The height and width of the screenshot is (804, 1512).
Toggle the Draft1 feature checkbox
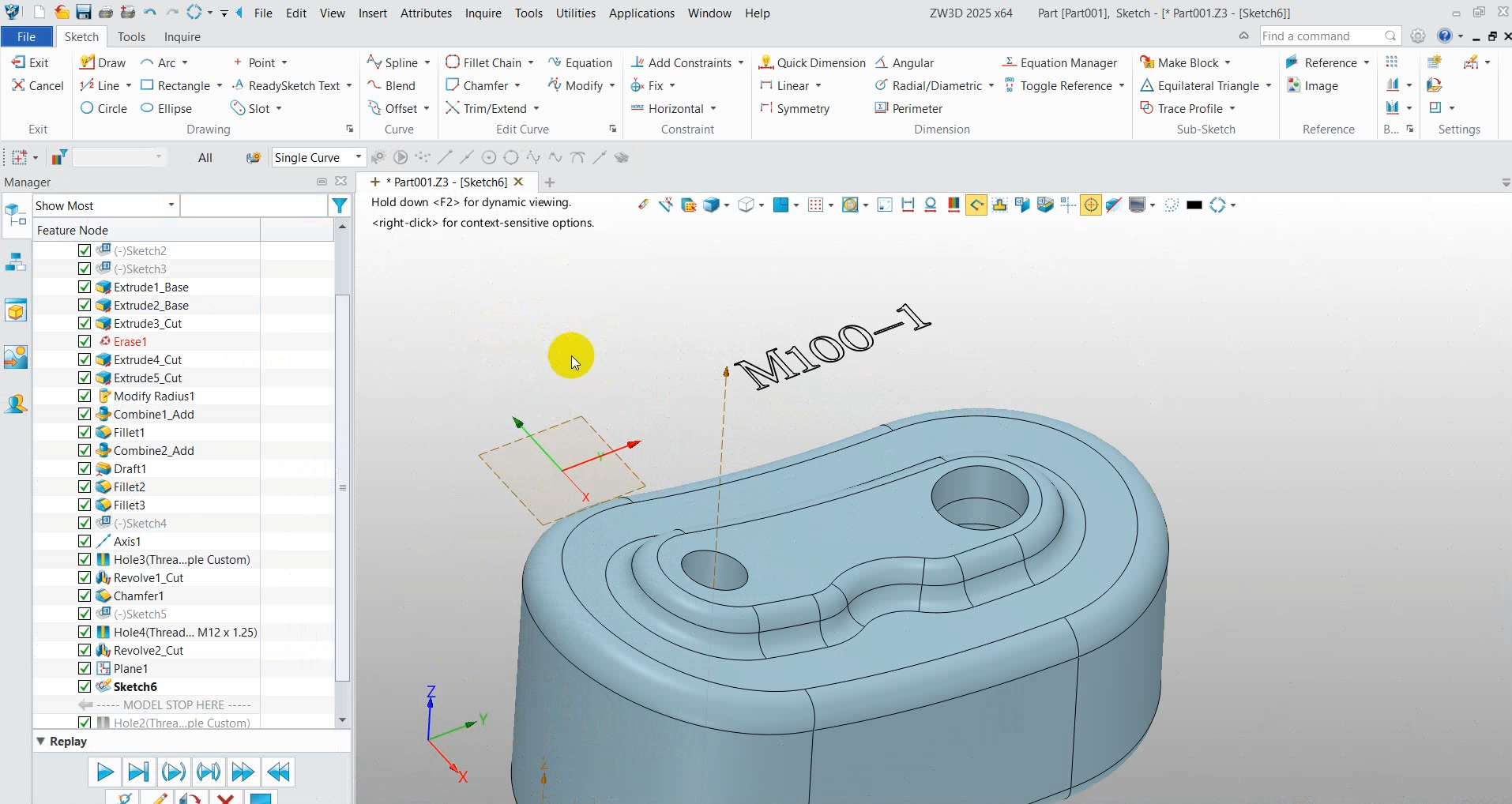pyautogui.click(x=85, y=468)
